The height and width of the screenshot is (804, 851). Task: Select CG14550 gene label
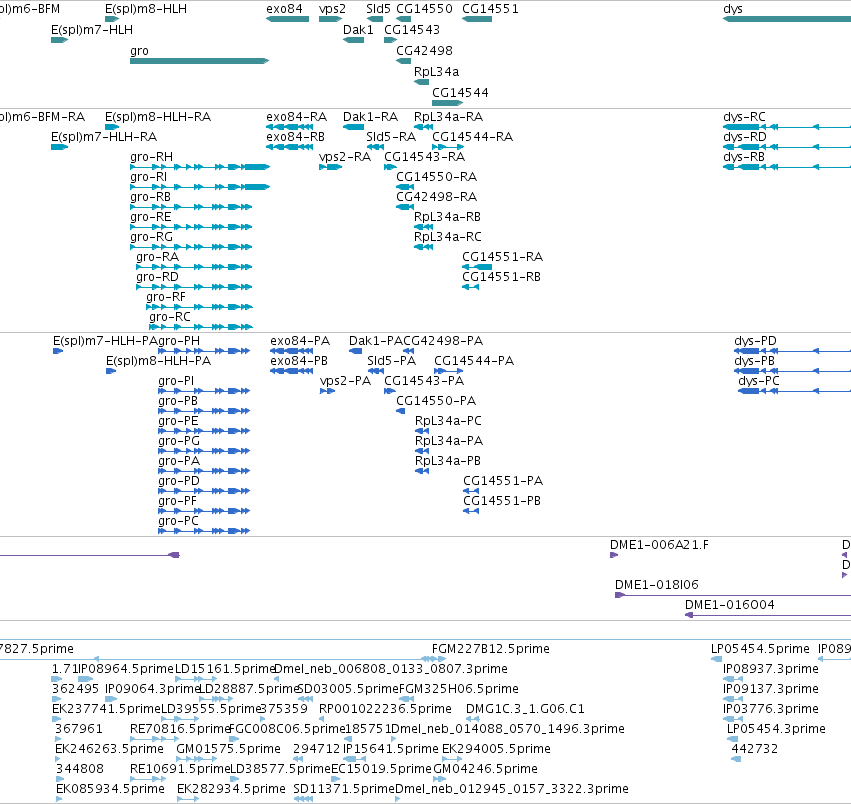click(424, 9)
